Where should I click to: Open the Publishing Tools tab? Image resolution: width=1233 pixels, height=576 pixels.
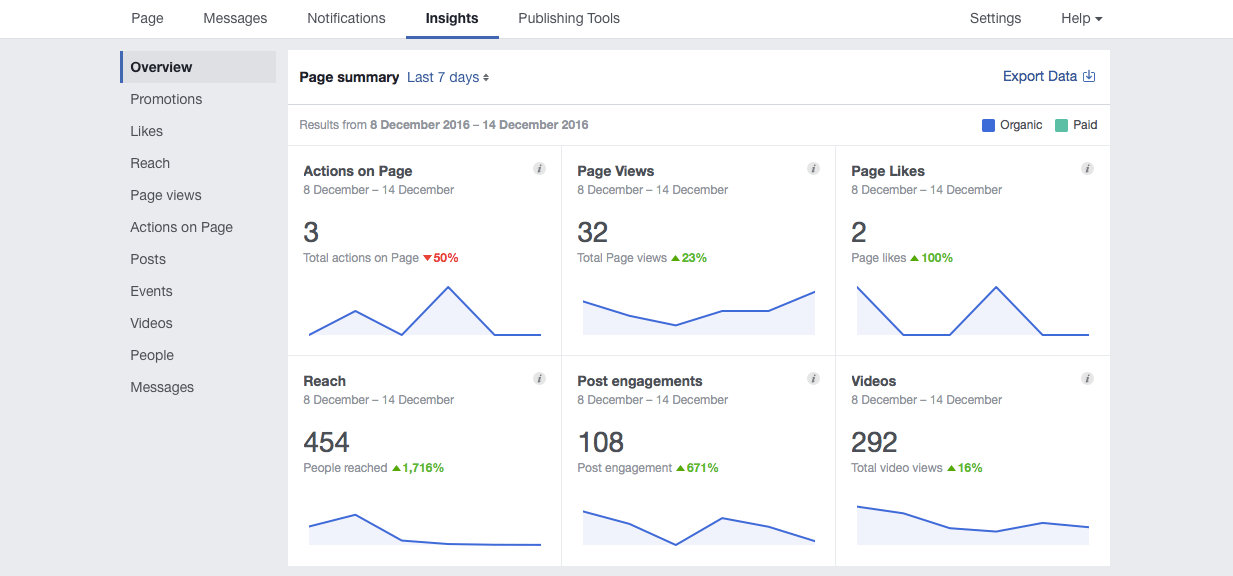point(569,18)
